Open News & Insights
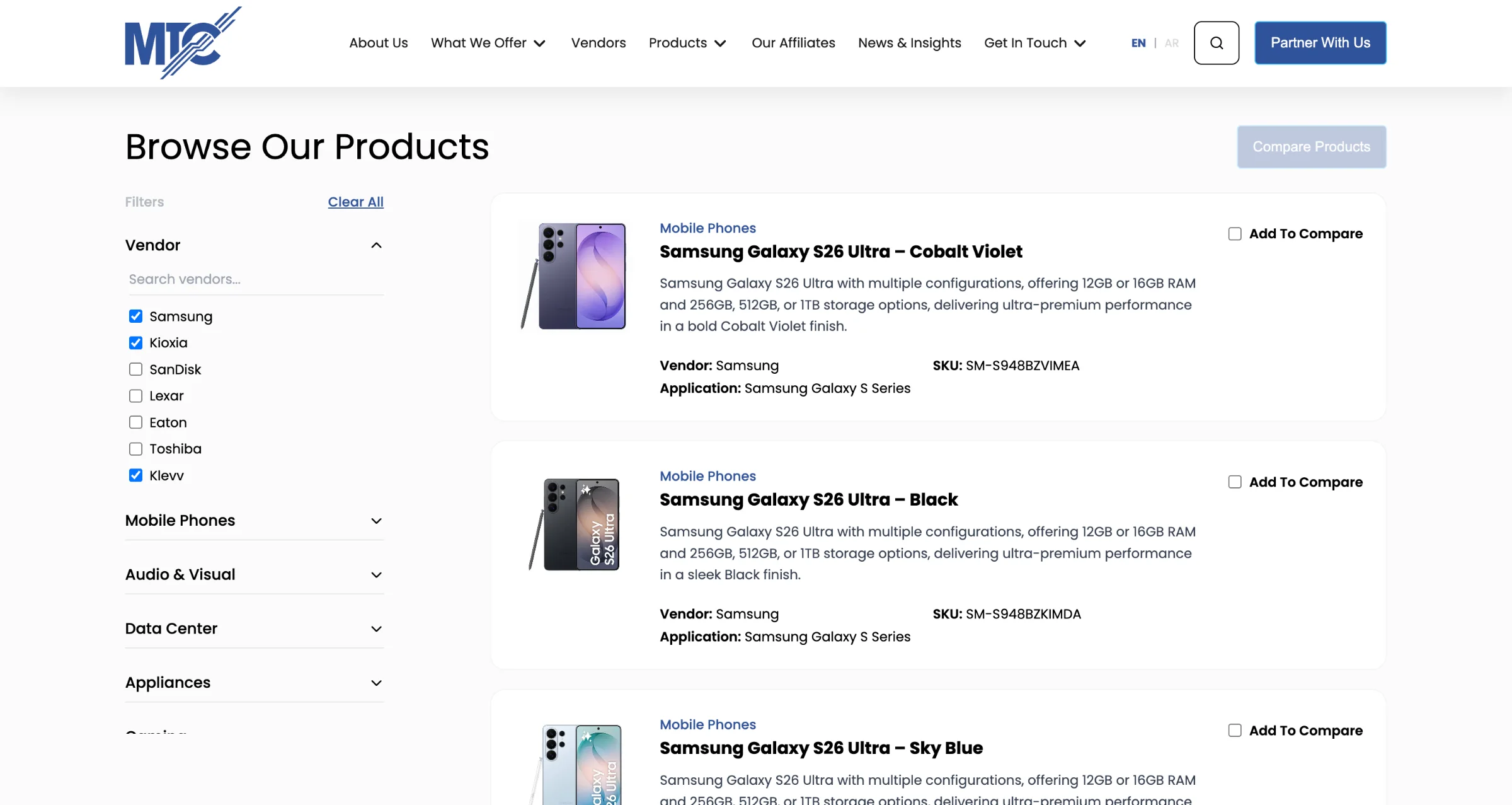Image resolution: width=1512 pixels, height=805 pixels. [910, 43]
